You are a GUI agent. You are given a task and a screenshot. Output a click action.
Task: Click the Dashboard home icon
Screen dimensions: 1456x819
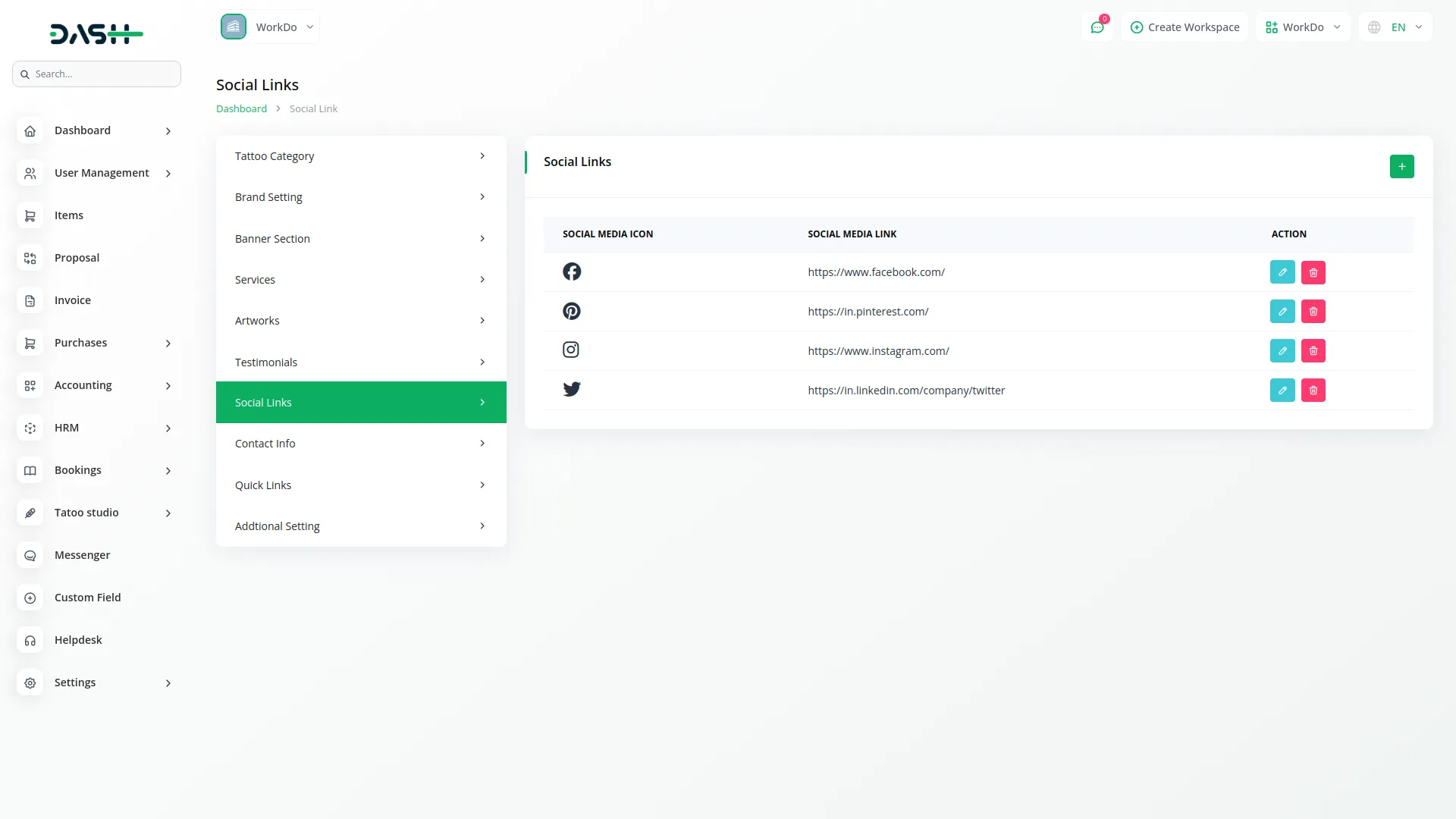(30, 130)
